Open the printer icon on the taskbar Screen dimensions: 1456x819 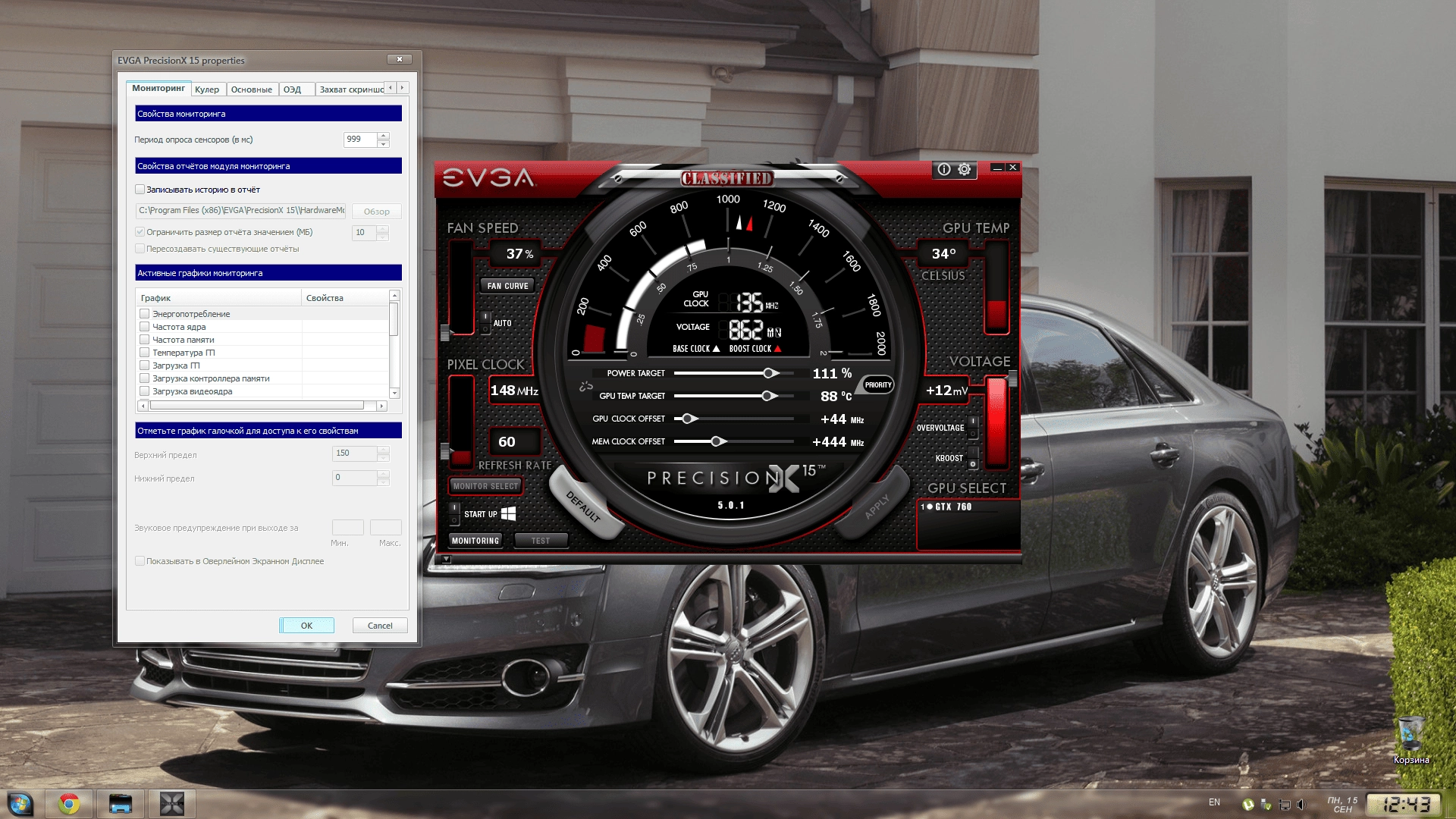point(120,804)
